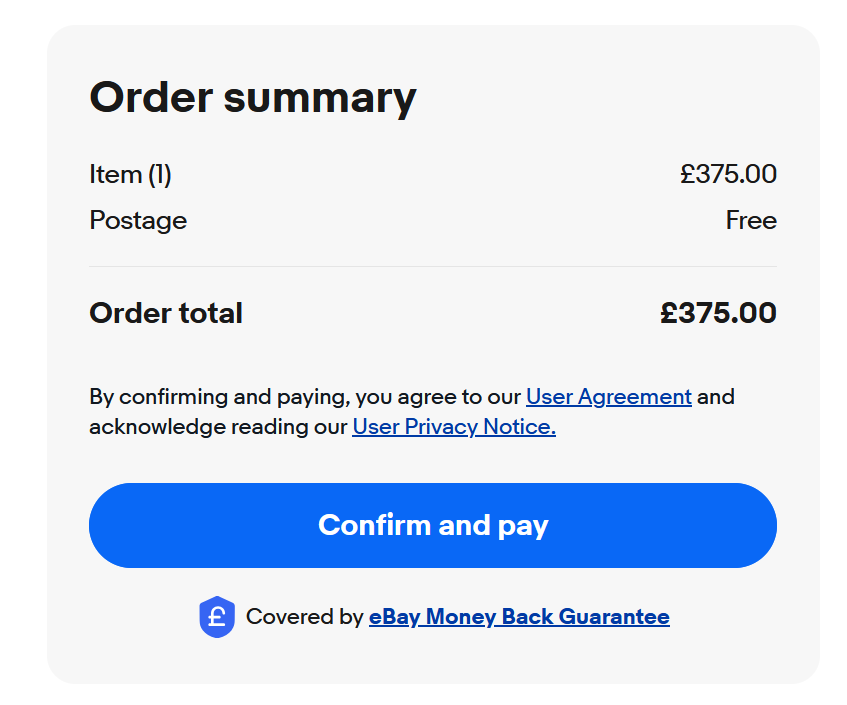Click the Postage label
847x705 pixels.
(x=138, y=220)
